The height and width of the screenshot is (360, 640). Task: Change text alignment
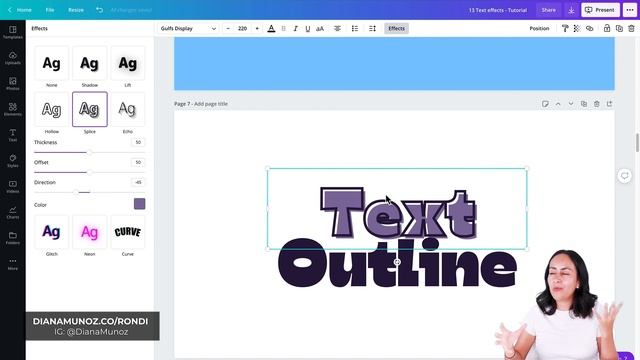[337, 29]
